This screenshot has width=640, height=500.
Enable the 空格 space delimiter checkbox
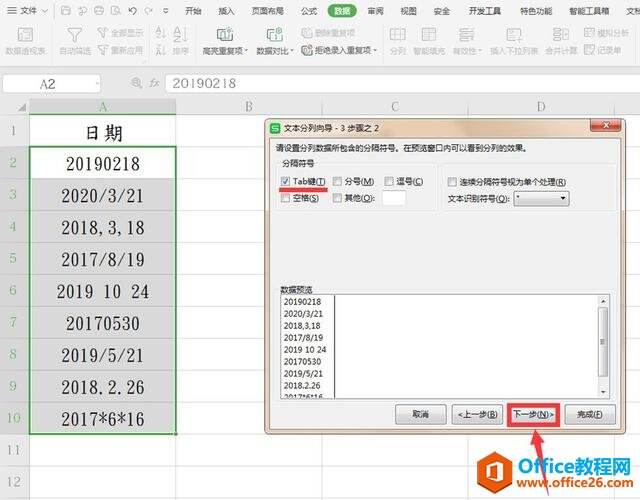coord(287,198)
